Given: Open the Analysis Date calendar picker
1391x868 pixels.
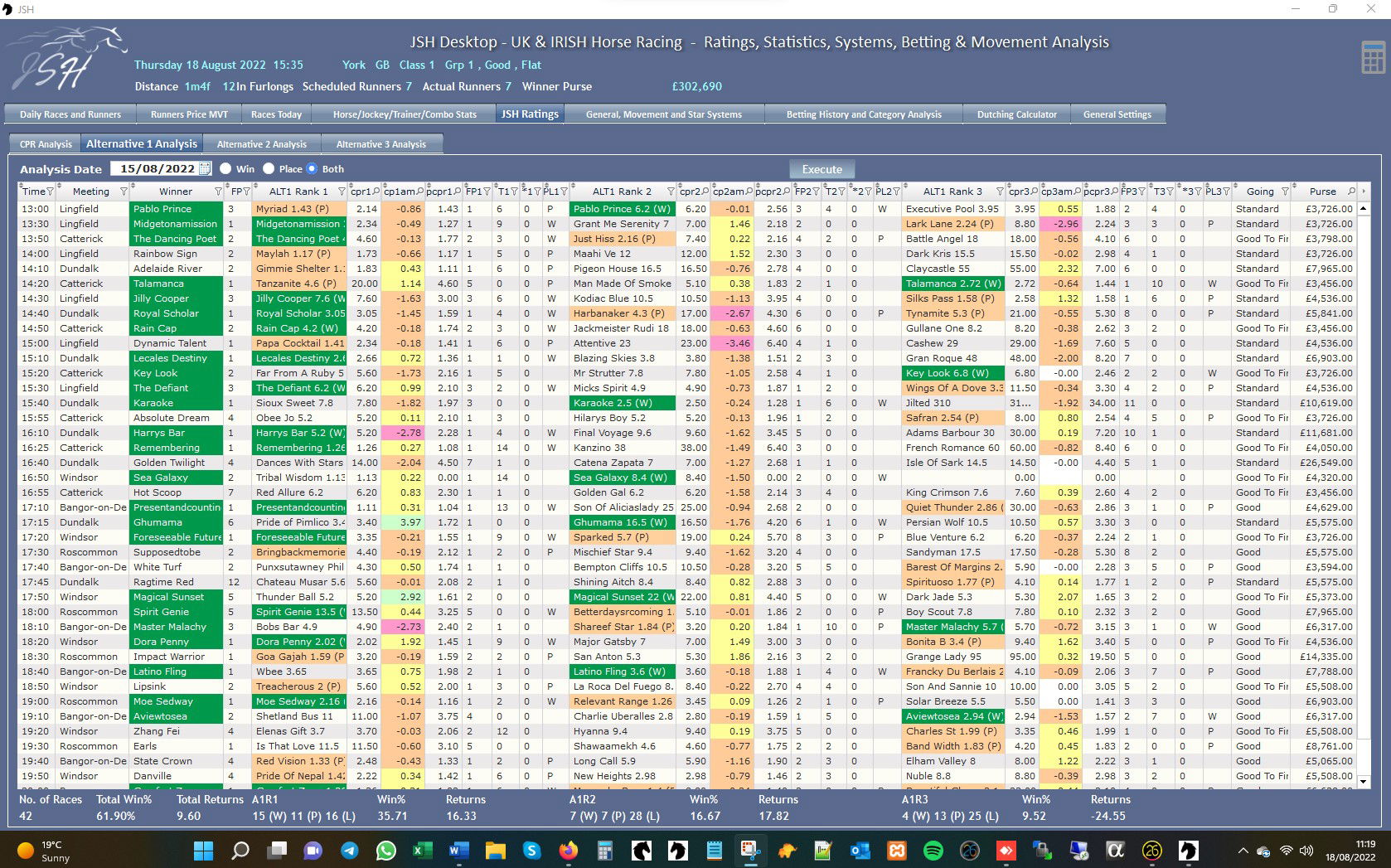Looking at the screenshot, I should pos(205,168).
